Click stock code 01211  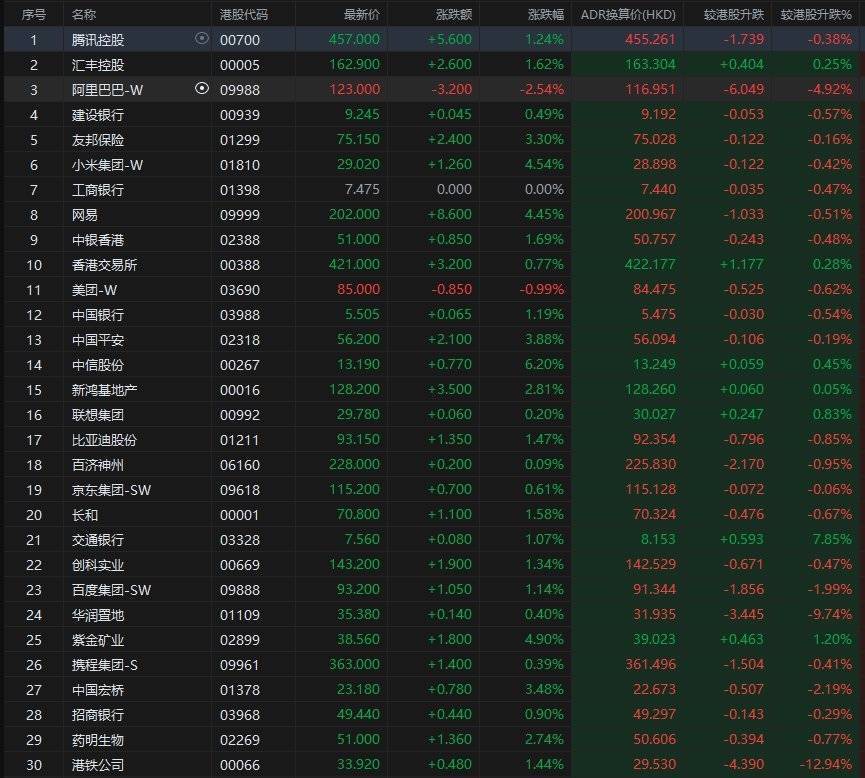(239, 440)
